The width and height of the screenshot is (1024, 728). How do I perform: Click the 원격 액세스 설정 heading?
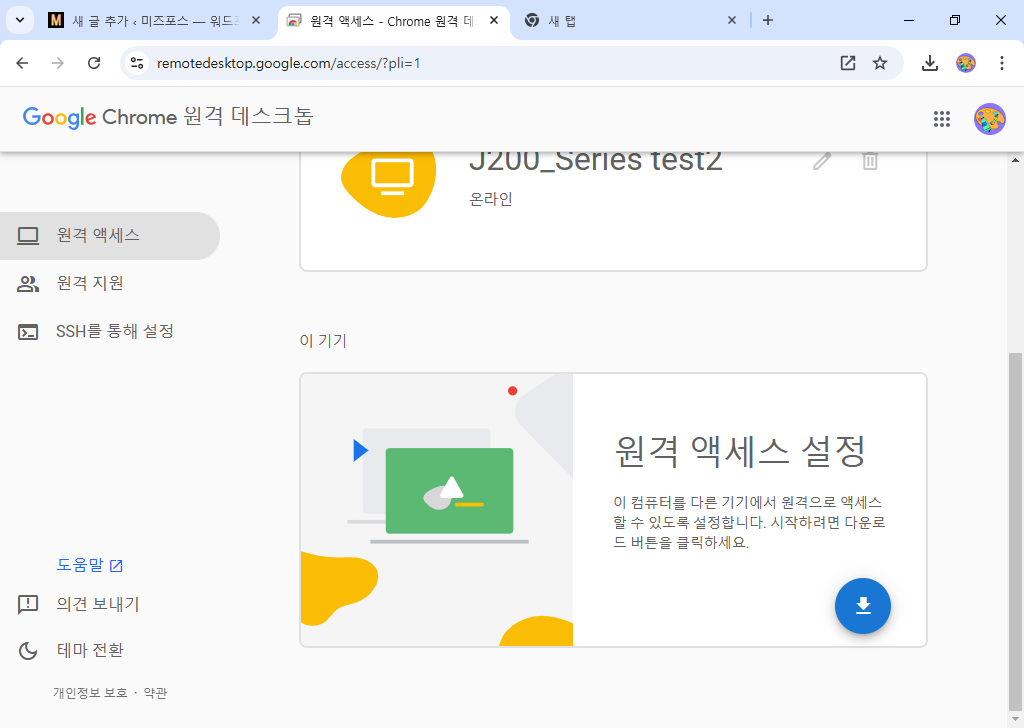click(740, 451)
